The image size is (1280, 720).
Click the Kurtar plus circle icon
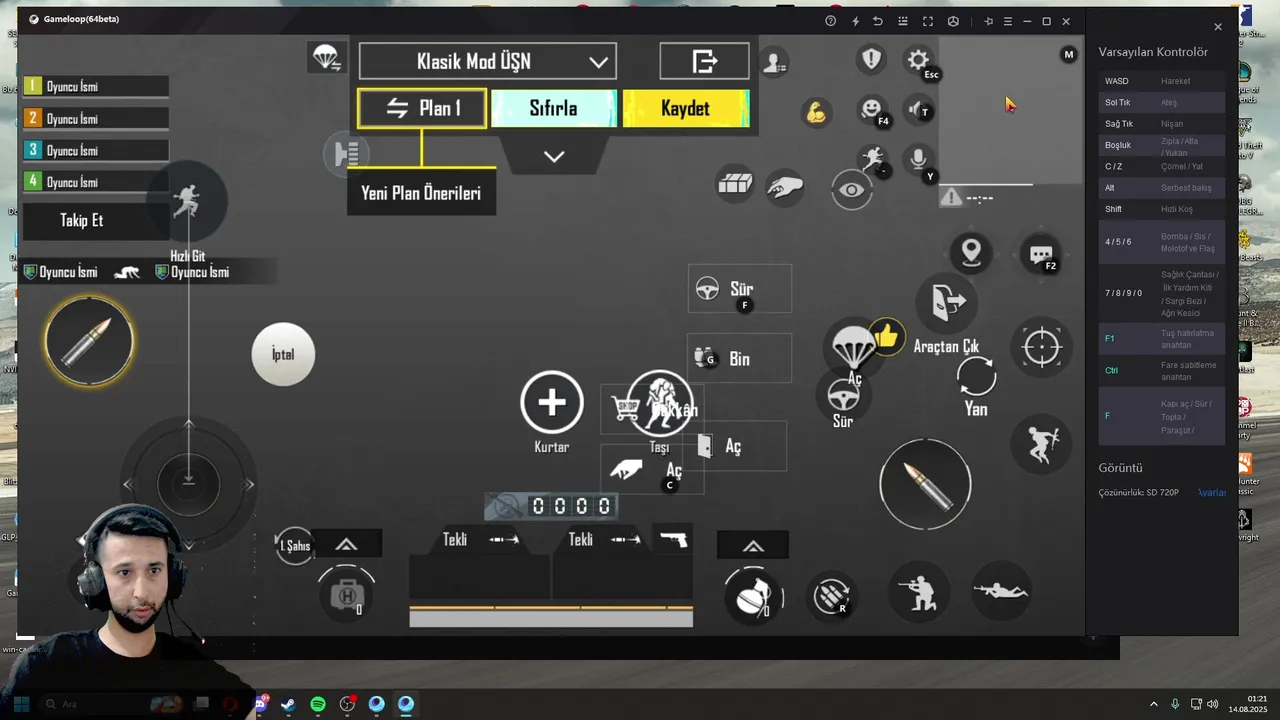[552, 402]
